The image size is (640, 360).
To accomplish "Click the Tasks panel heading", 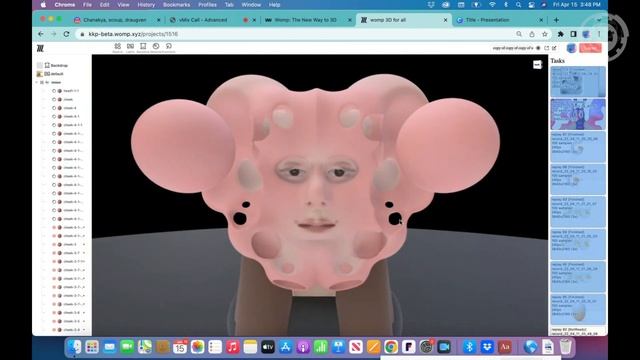I will [x=558, y=61].
